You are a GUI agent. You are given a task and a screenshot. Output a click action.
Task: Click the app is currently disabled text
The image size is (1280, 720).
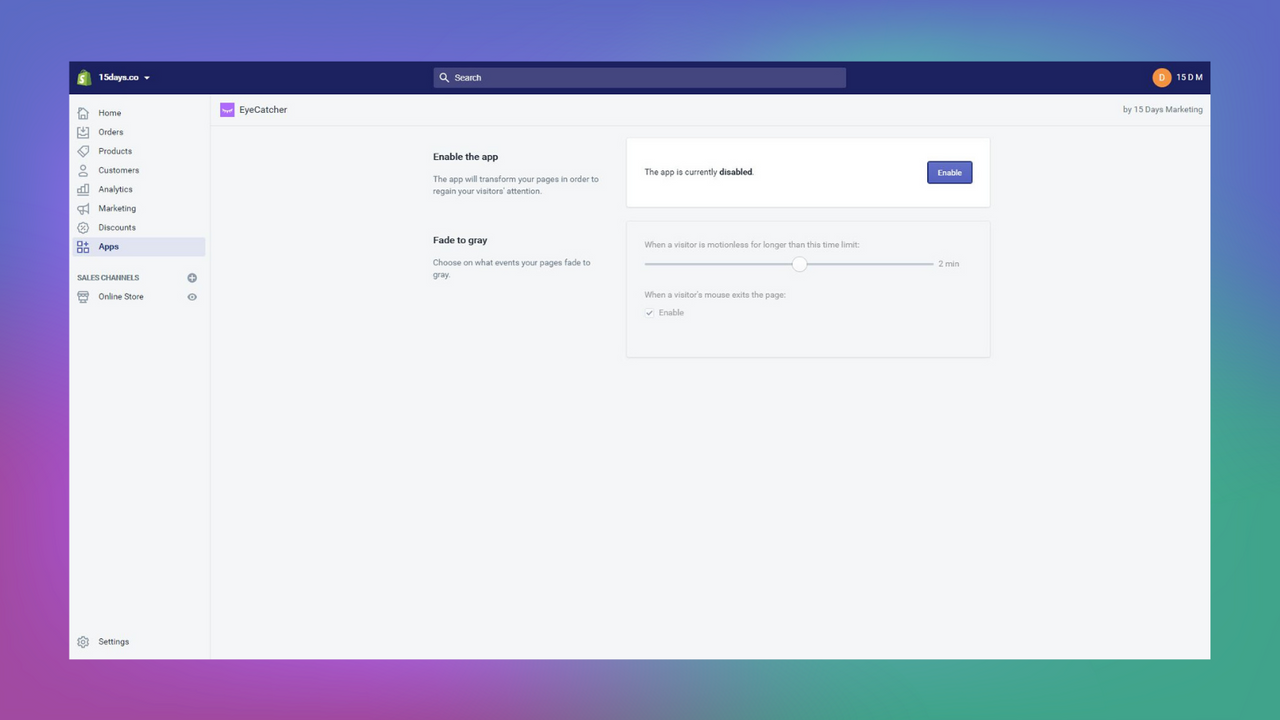[699, 172]
